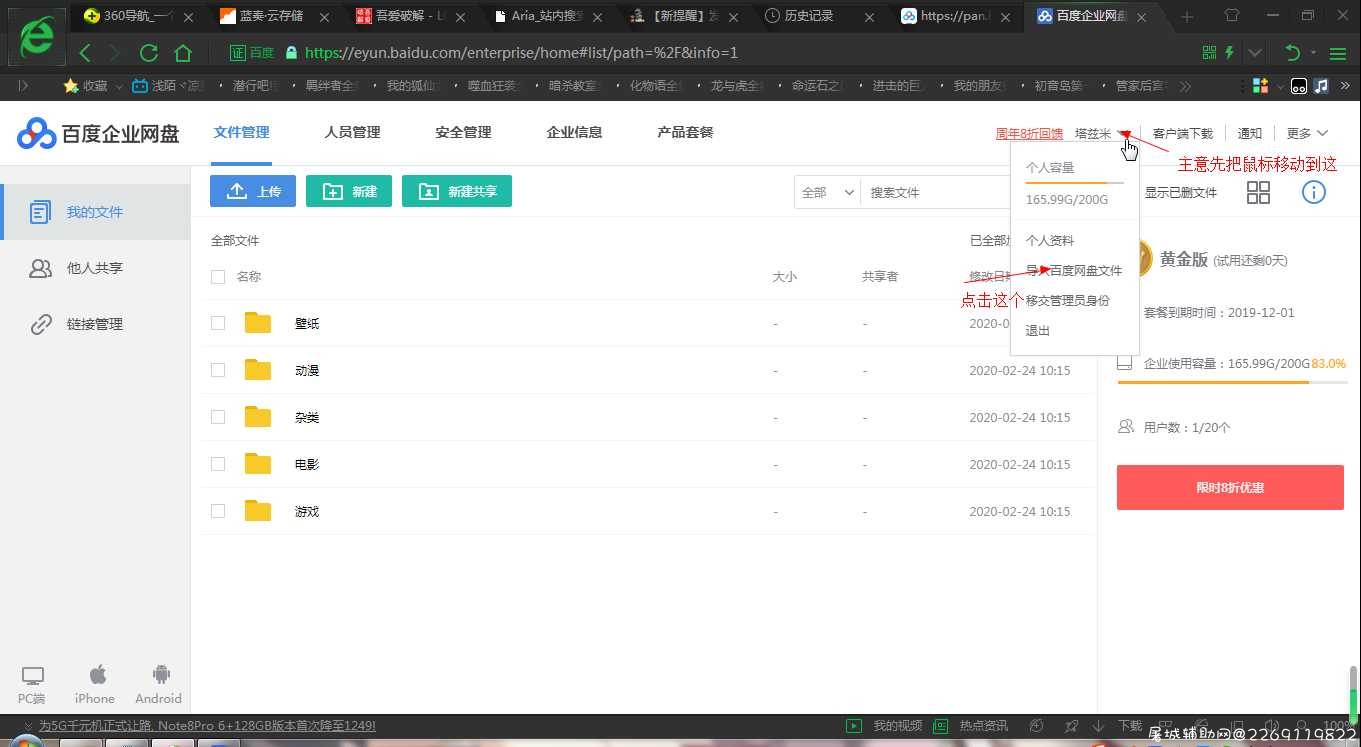Image resolution: width=1361 pixels, height=747 pixels.
Task: Click the 下载 arrow in status bar
Action: pos(1100,726)
